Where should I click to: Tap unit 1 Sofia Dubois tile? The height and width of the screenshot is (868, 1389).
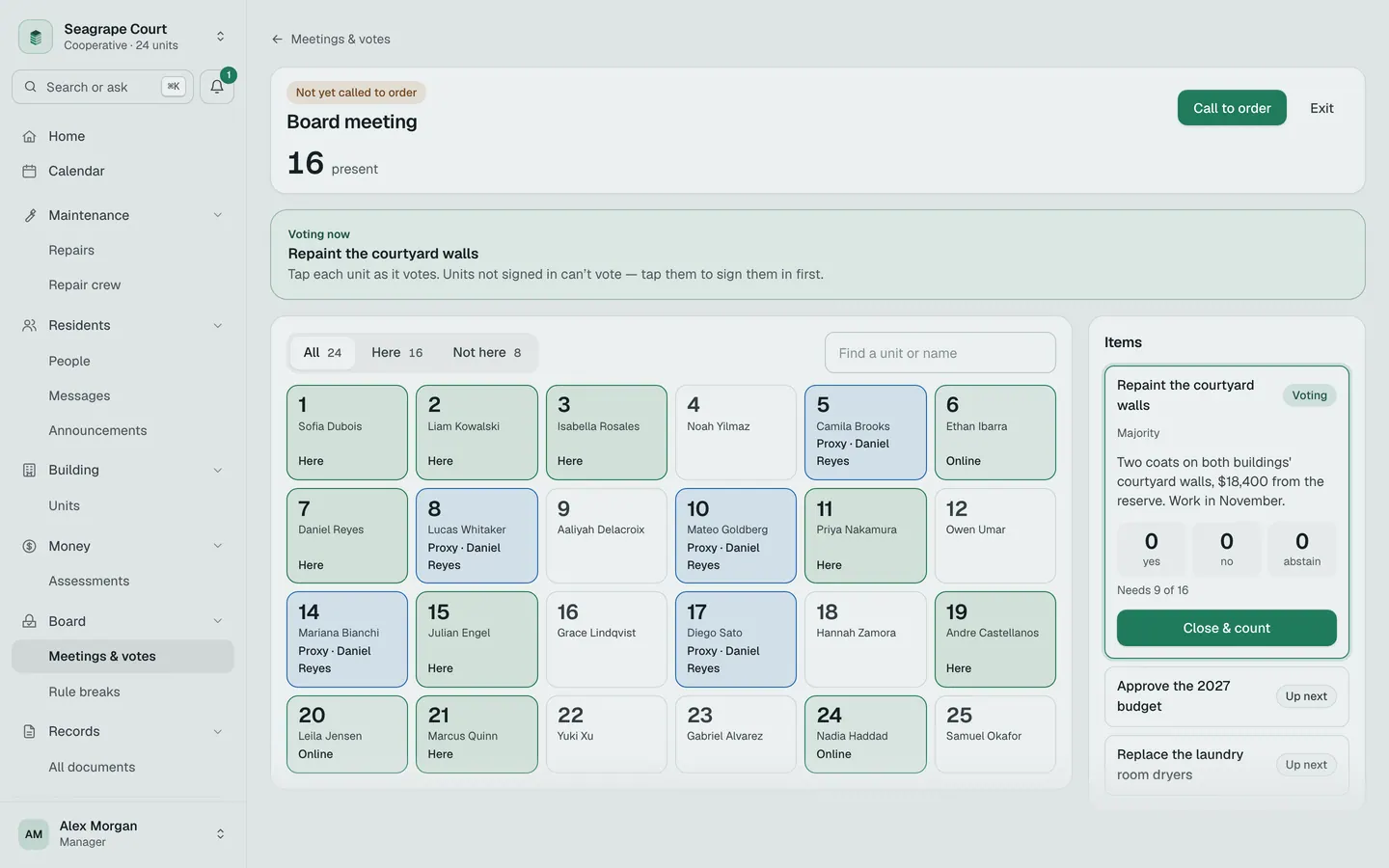coord(347,433)
